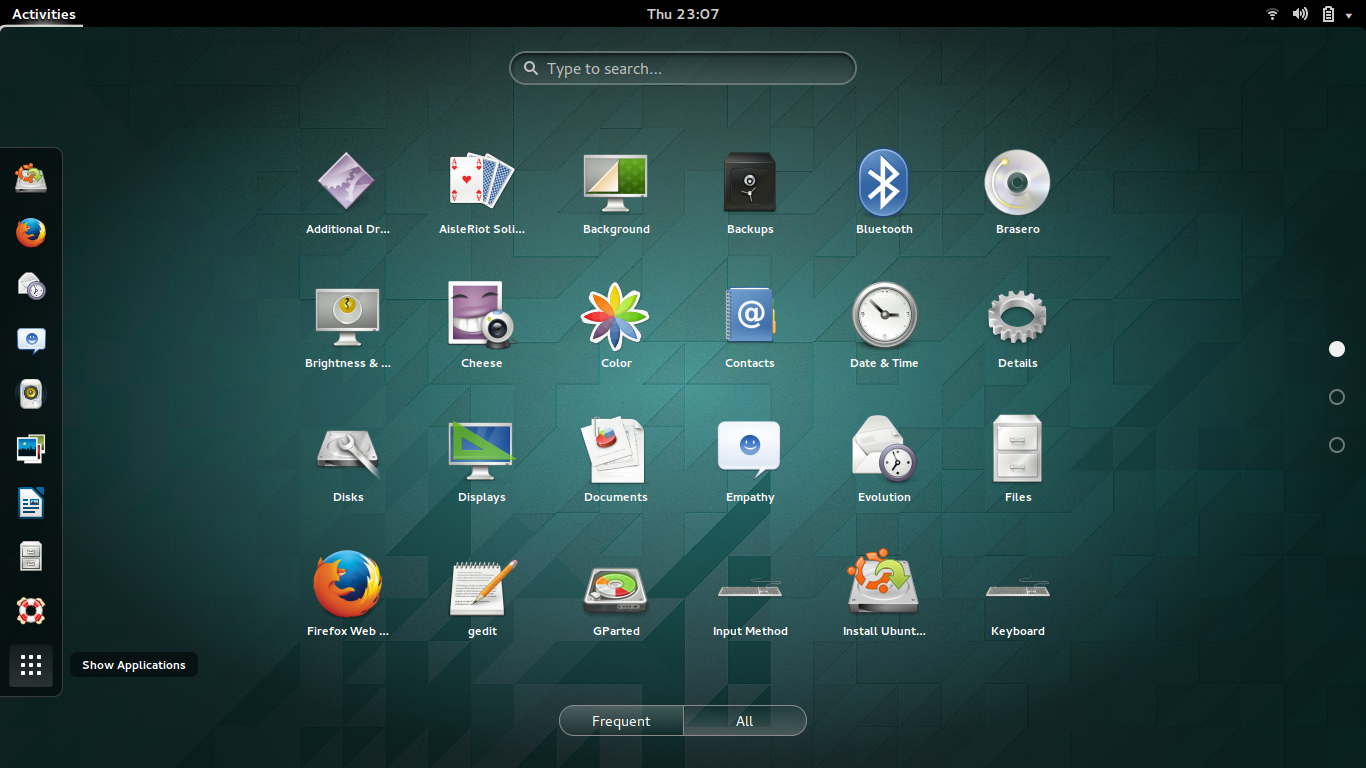Image resolution: width=1366 pixels, height=768 pixels.
Task: Open the gedit text editor
Action: coord(481,585)
